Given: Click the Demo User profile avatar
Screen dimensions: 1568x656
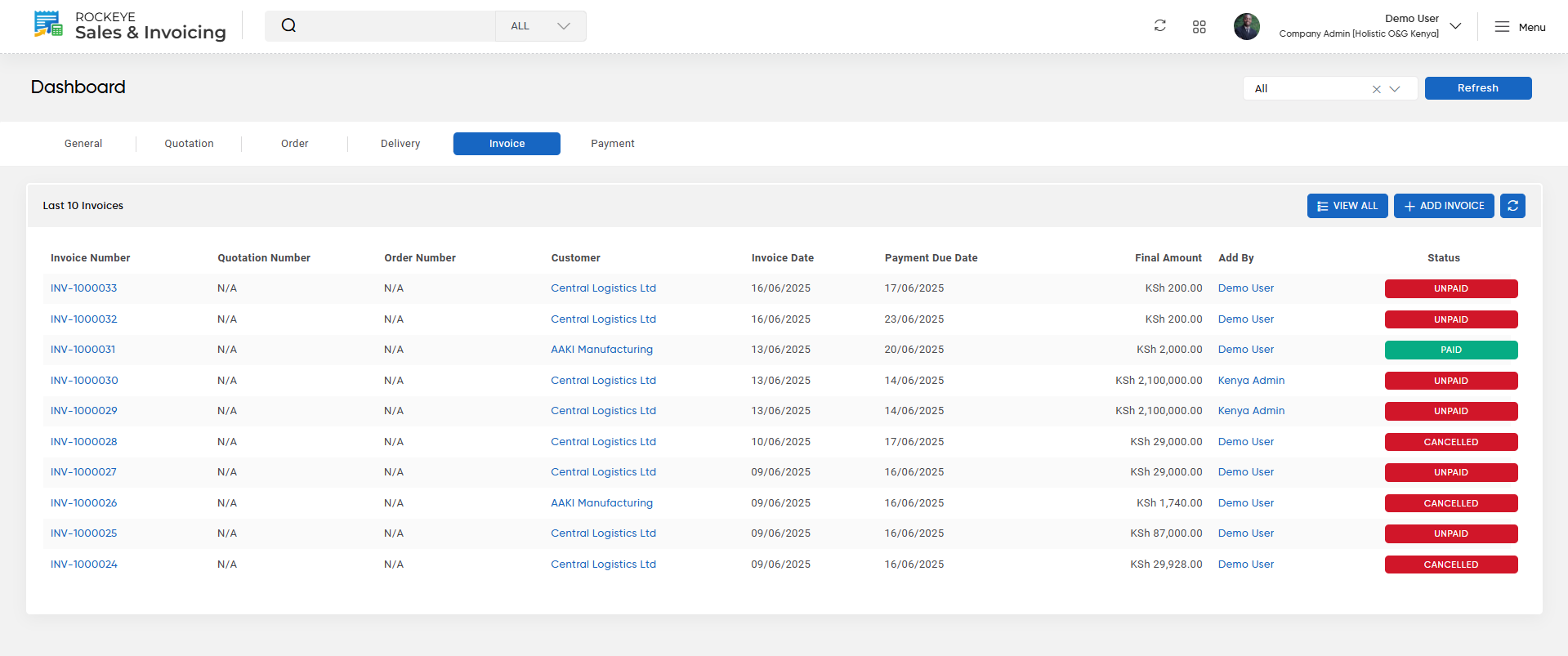Looking at the screenshot, I should (1246, 26).
